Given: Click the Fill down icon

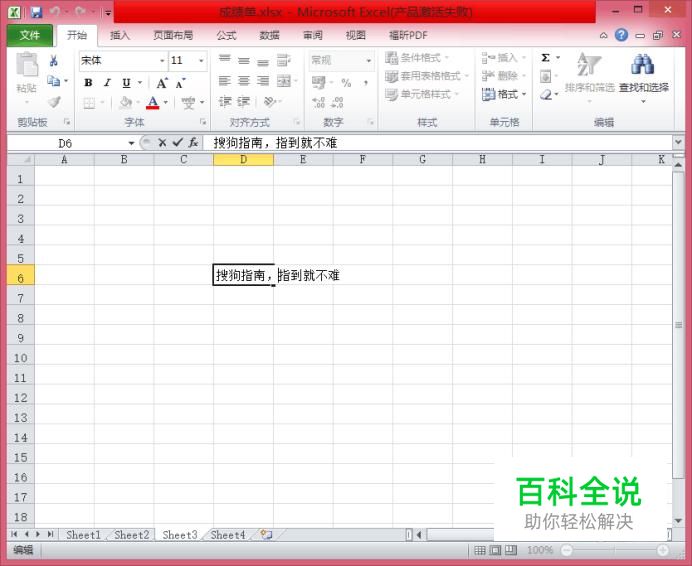Looking at the screenshot, I should (x=545, y=77).
